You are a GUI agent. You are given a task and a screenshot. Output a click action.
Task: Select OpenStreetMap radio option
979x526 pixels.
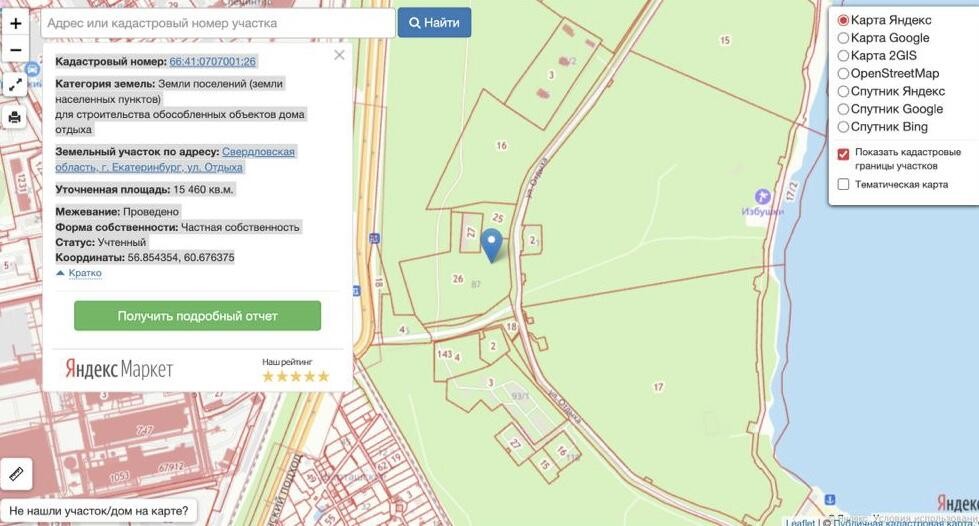(843, 74)
